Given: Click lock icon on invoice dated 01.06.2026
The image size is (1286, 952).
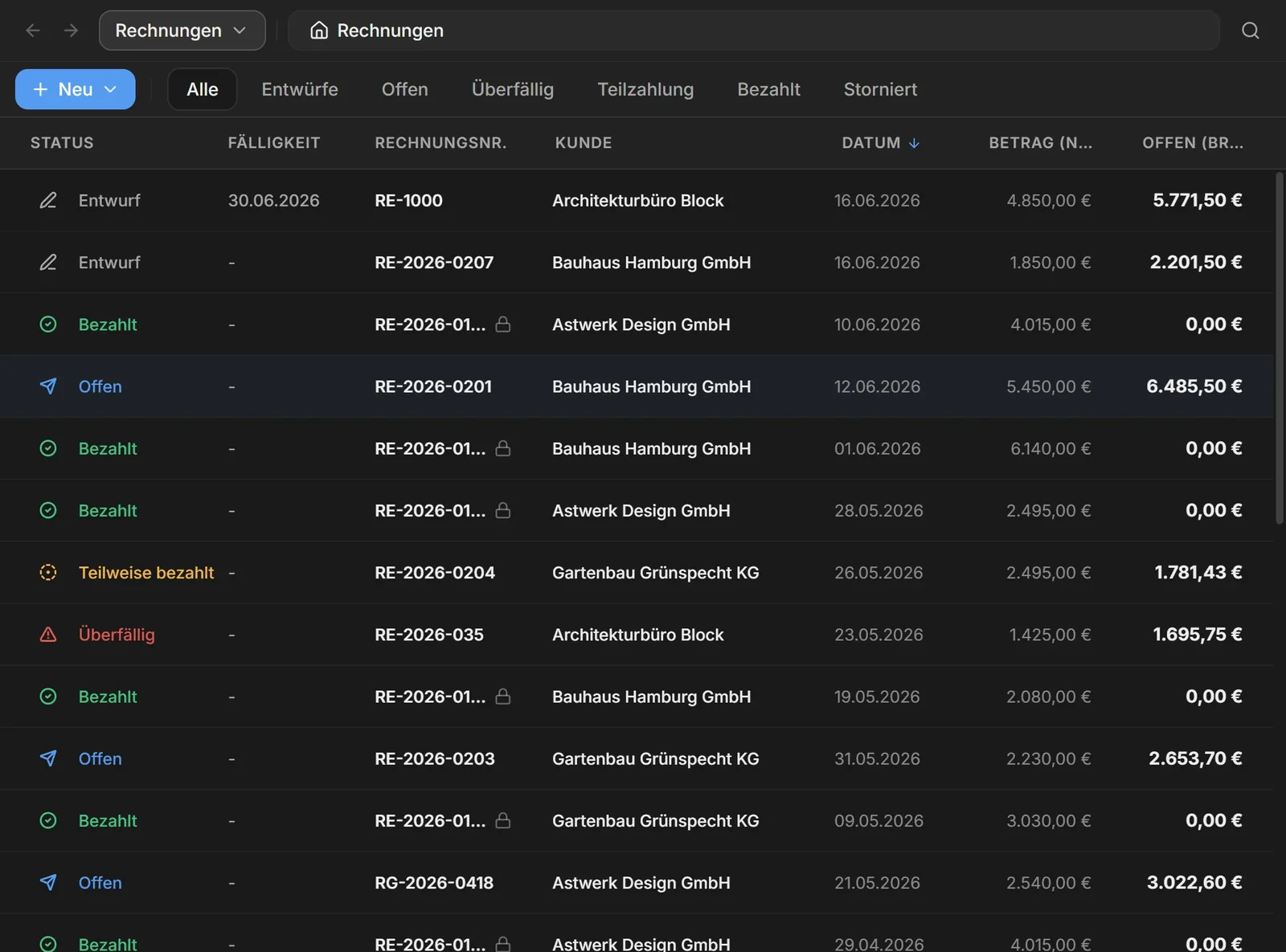Looking at the screenshot, I should coord(503,448).
